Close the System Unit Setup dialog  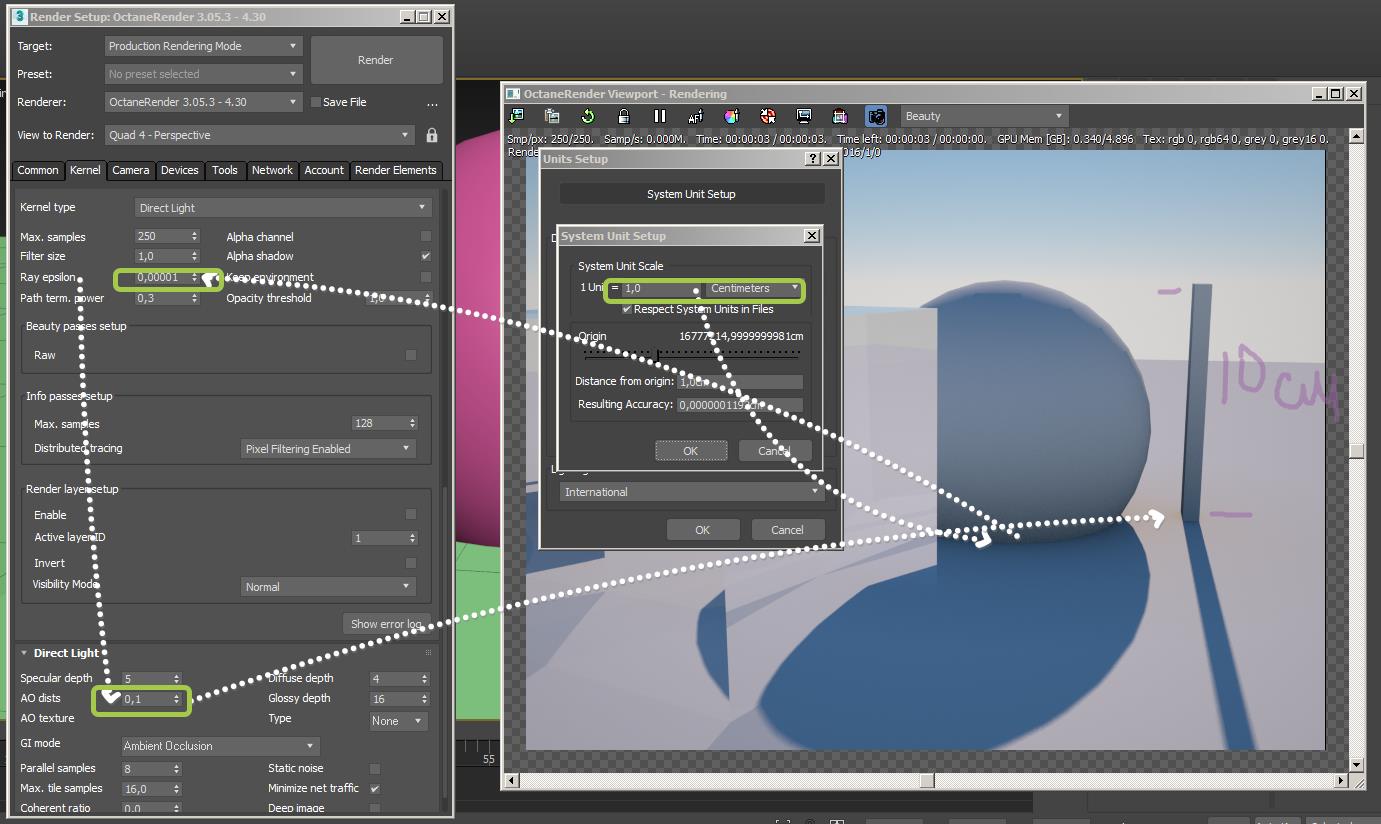(x=812, y=236)
